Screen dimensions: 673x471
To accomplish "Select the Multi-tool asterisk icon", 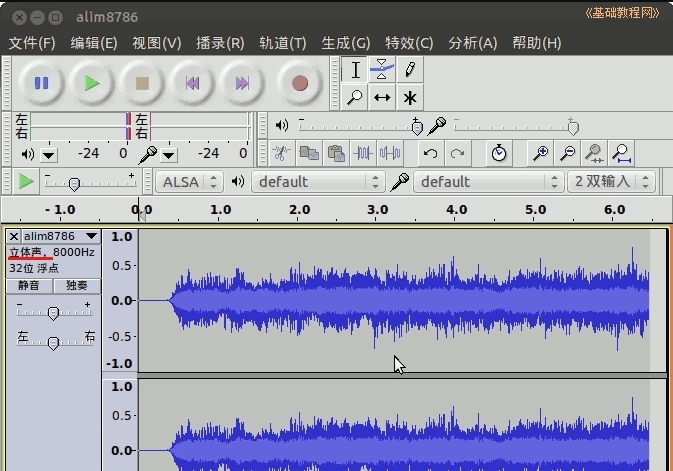I will (409, 97).
